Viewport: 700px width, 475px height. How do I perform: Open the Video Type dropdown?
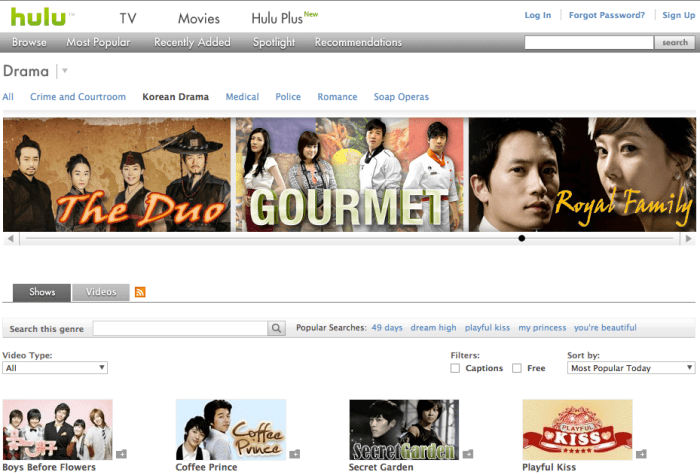[55, 368]
